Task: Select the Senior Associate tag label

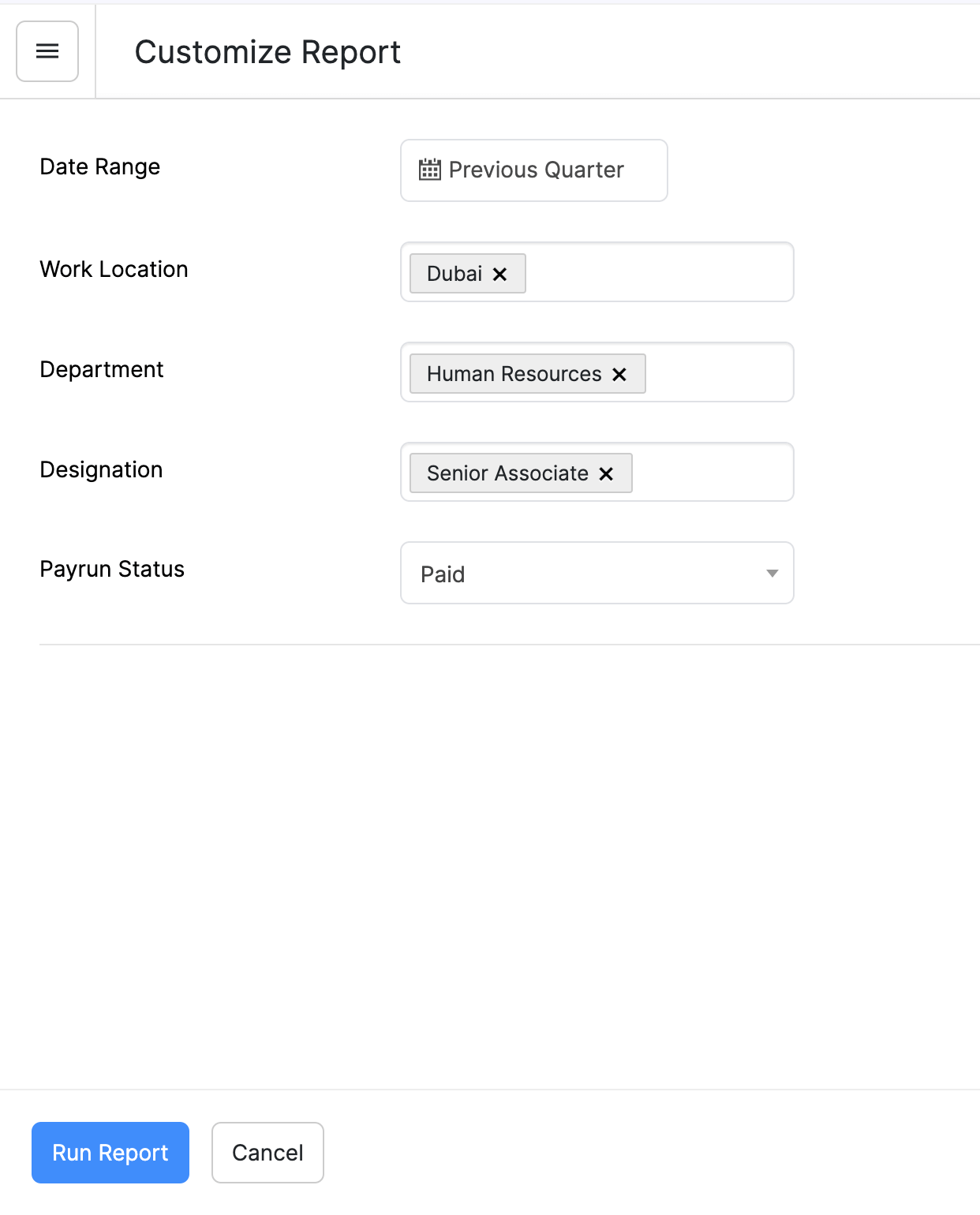Action: (507, 473)
